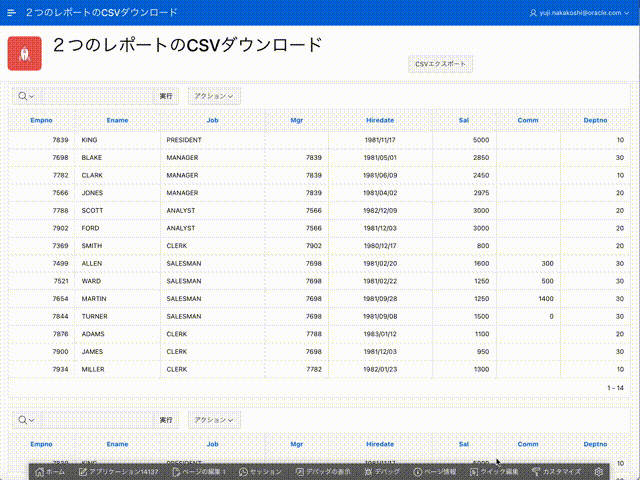Click the Job column header in first report
This screenshot has height=480, width=640.
[x=212, y=120]
